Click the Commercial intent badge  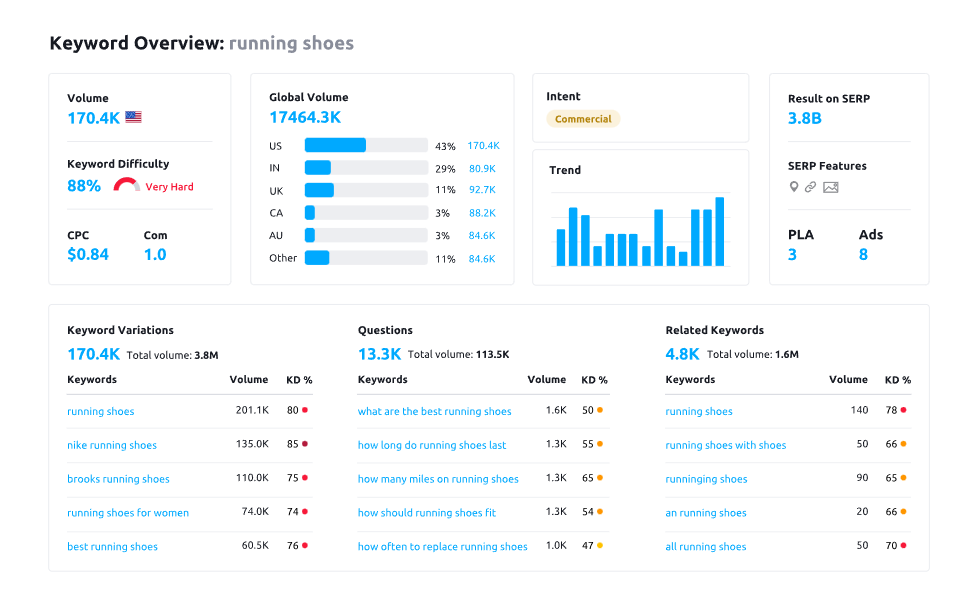[583, 118]
